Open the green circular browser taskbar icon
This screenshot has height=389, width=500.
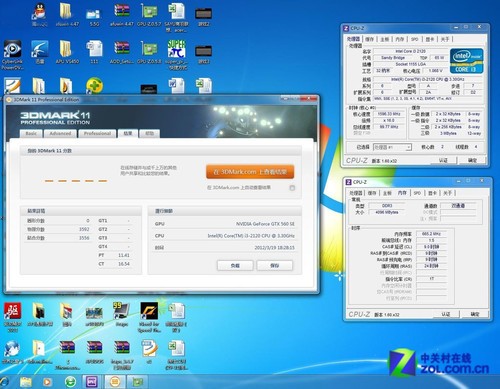(x=70, y=381)
